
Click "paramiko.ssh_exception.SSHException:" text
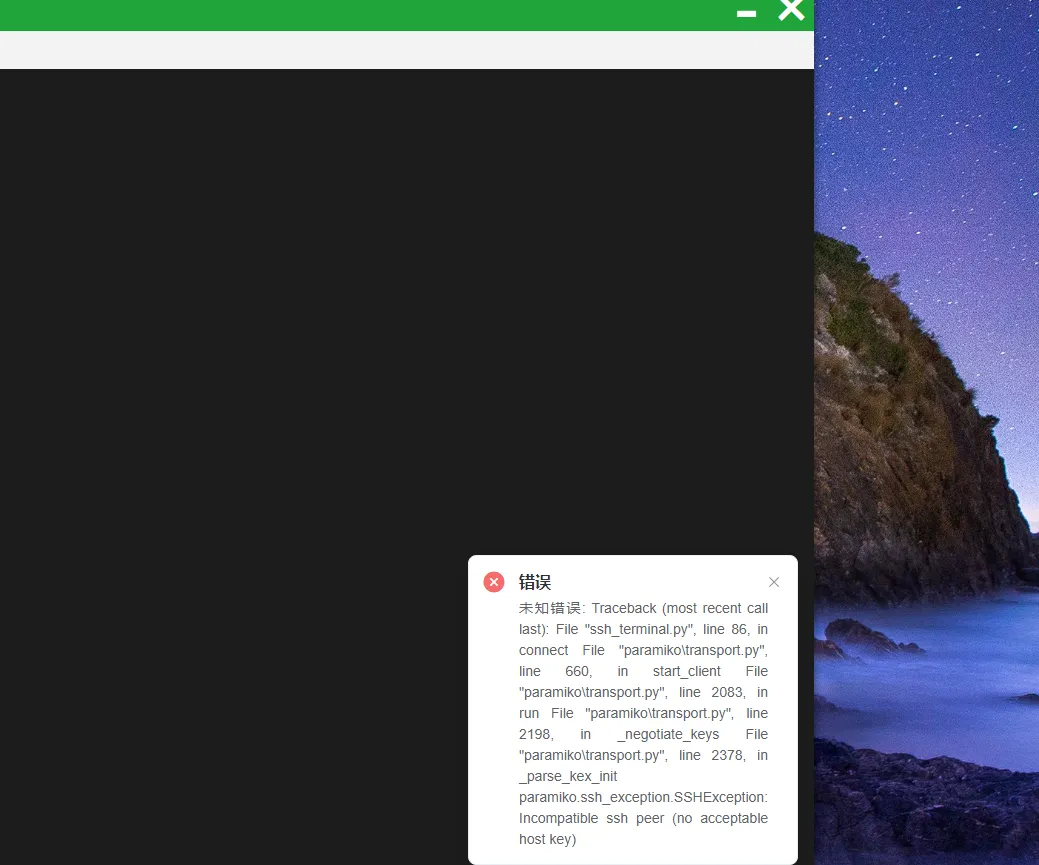(643, 797)
